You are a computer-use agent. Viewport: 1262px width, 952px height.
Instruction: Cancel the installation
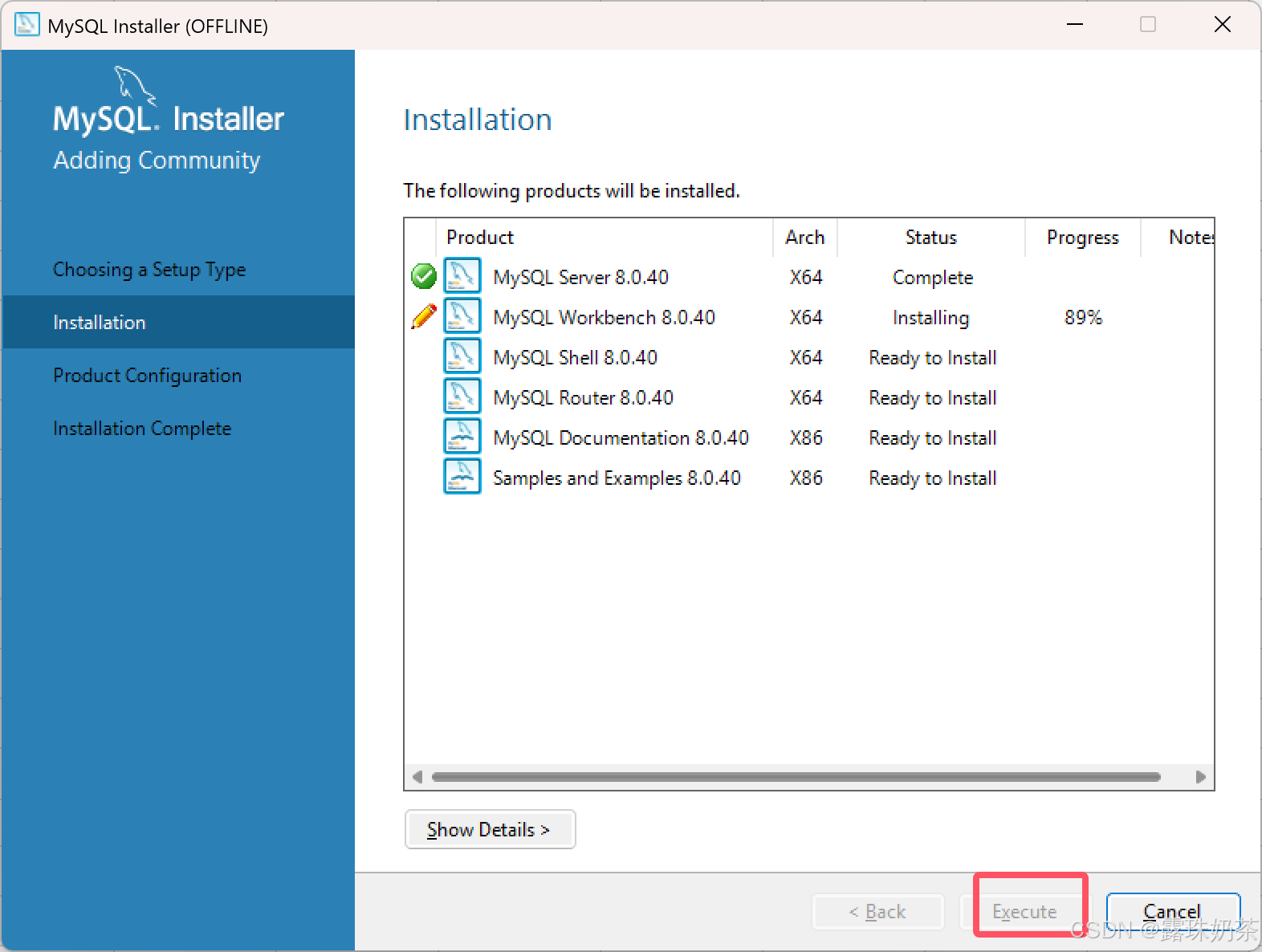tap(1172, 912)
